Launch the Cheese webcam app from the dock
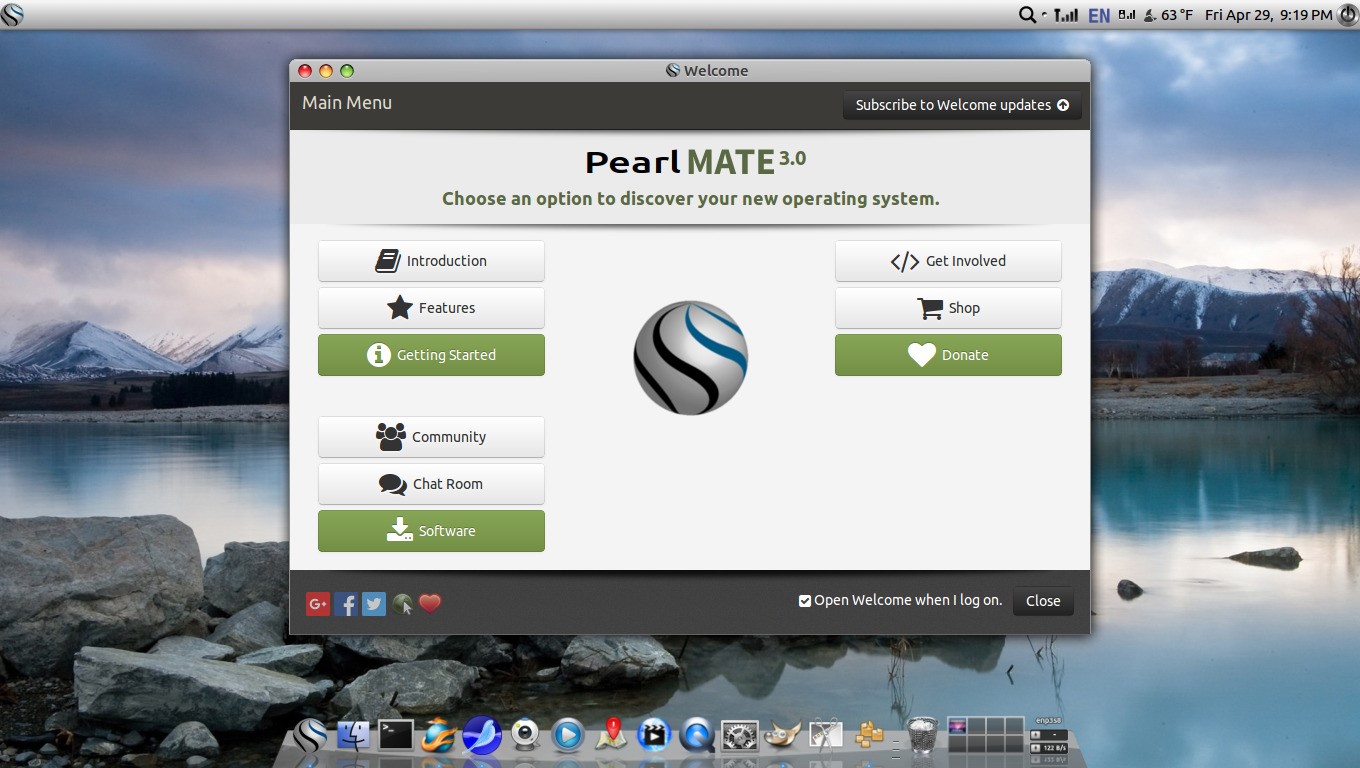 click(x=525, y=735)
